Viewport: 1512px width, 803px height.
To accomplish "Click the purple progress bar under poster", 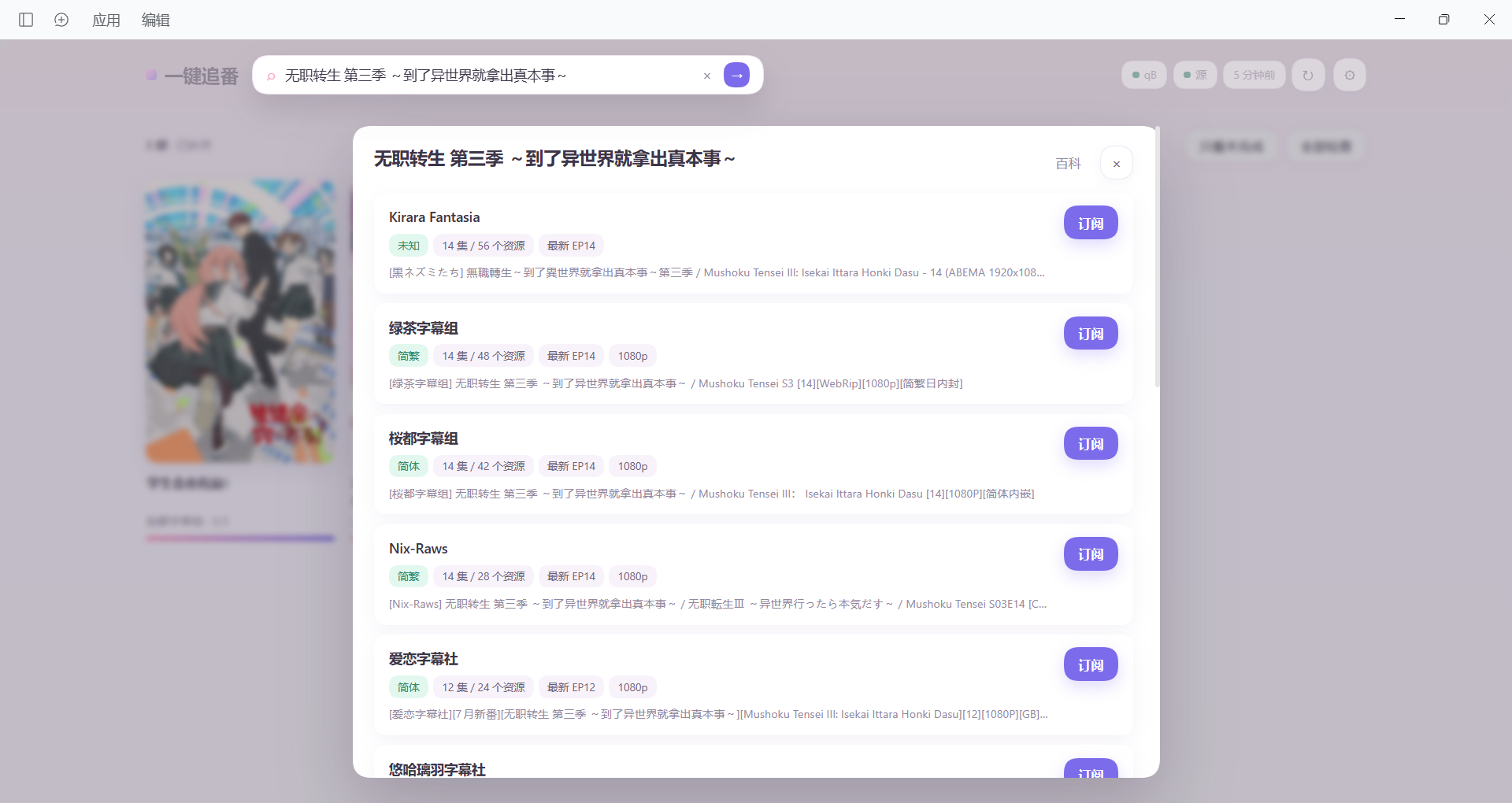I will (x=240, y=538).
